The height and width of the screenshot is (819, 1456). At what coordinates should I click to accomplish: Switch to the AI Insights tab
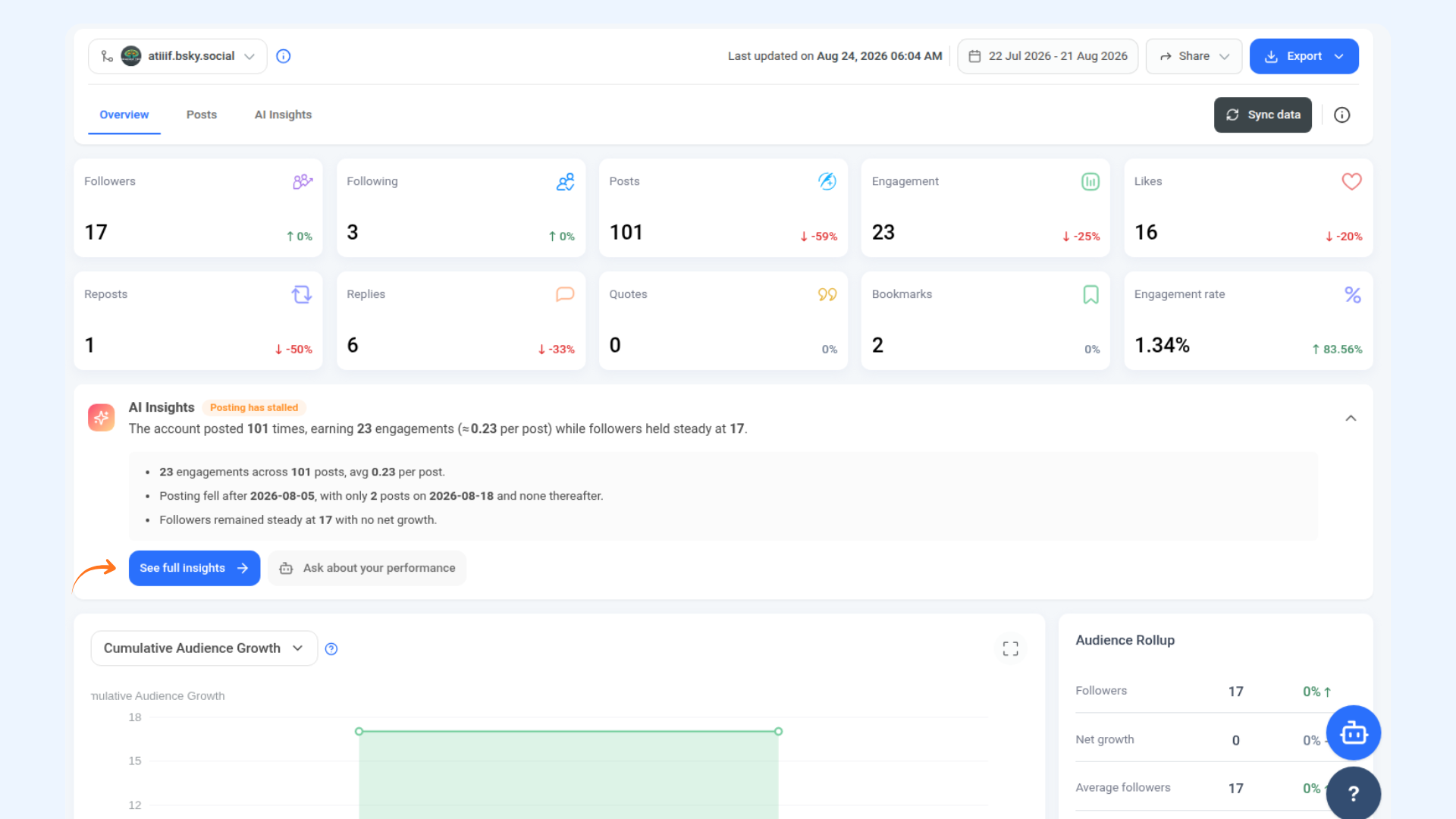283,115
